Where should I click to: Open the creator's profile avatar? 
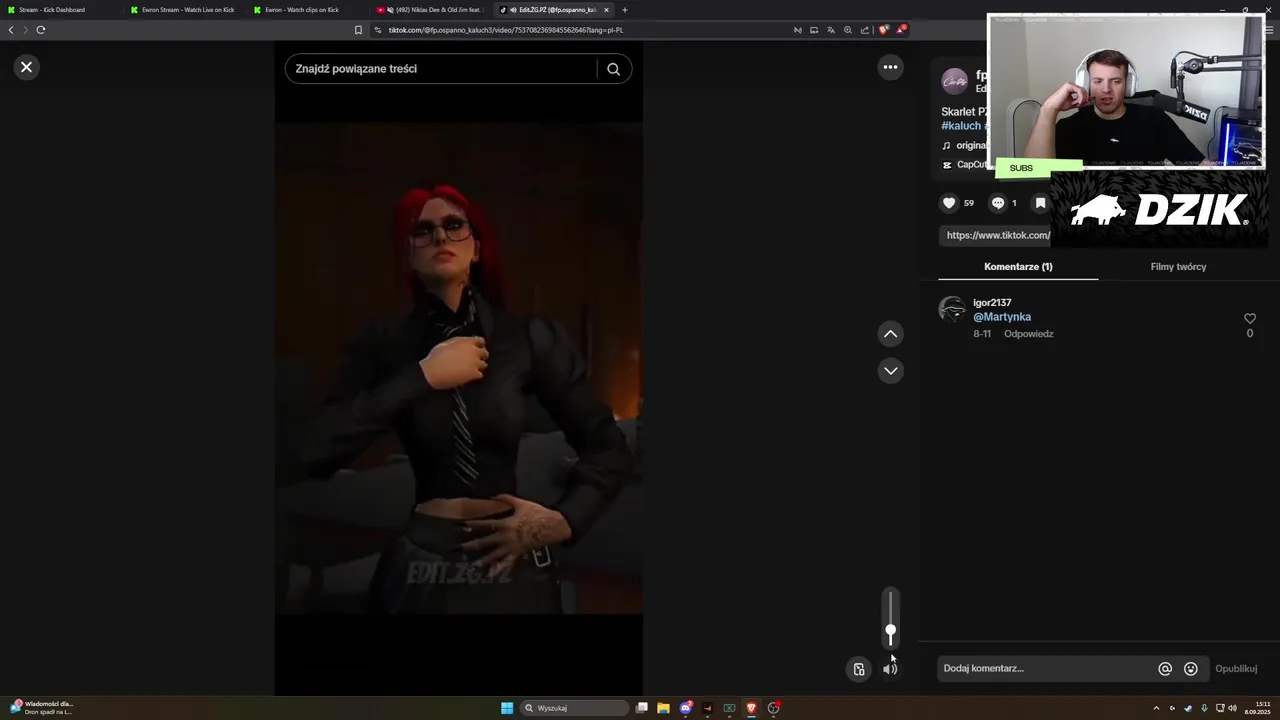(x=955, y=80)
